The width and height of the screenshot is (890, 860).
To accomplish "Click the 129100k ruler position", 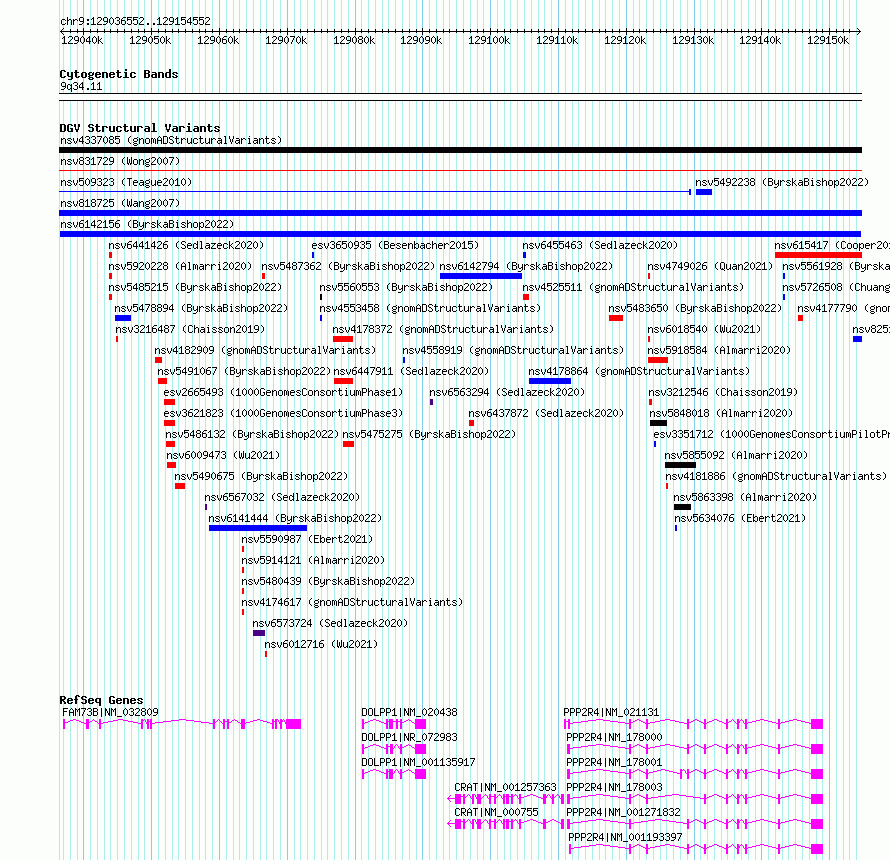I will [489, 40].
